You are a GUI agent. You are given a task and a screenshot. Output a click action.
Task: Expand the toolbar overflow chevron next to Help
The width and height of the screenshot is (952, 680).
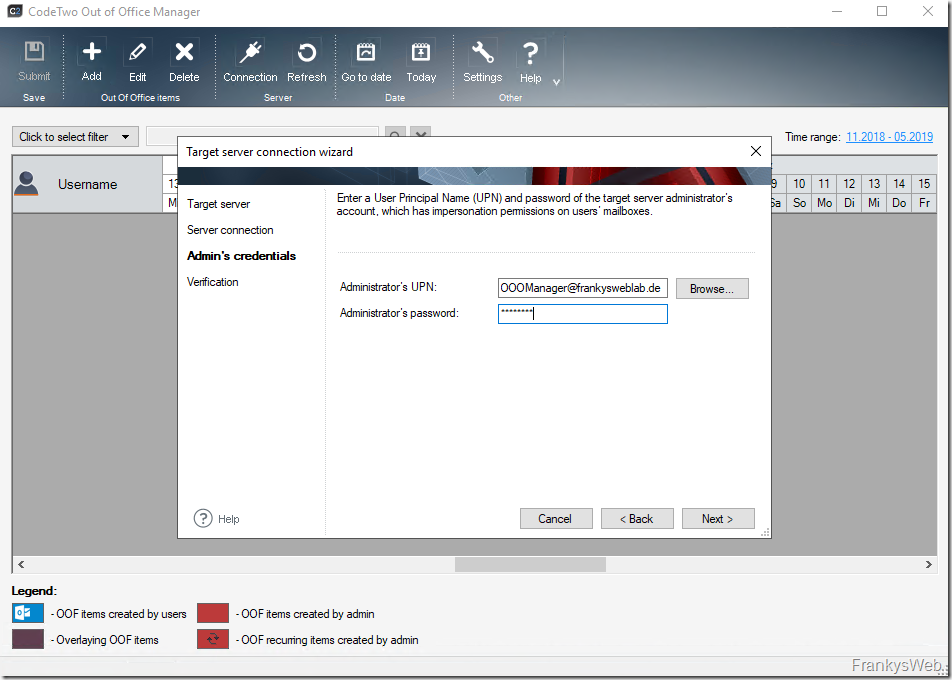tap(556, 82)
